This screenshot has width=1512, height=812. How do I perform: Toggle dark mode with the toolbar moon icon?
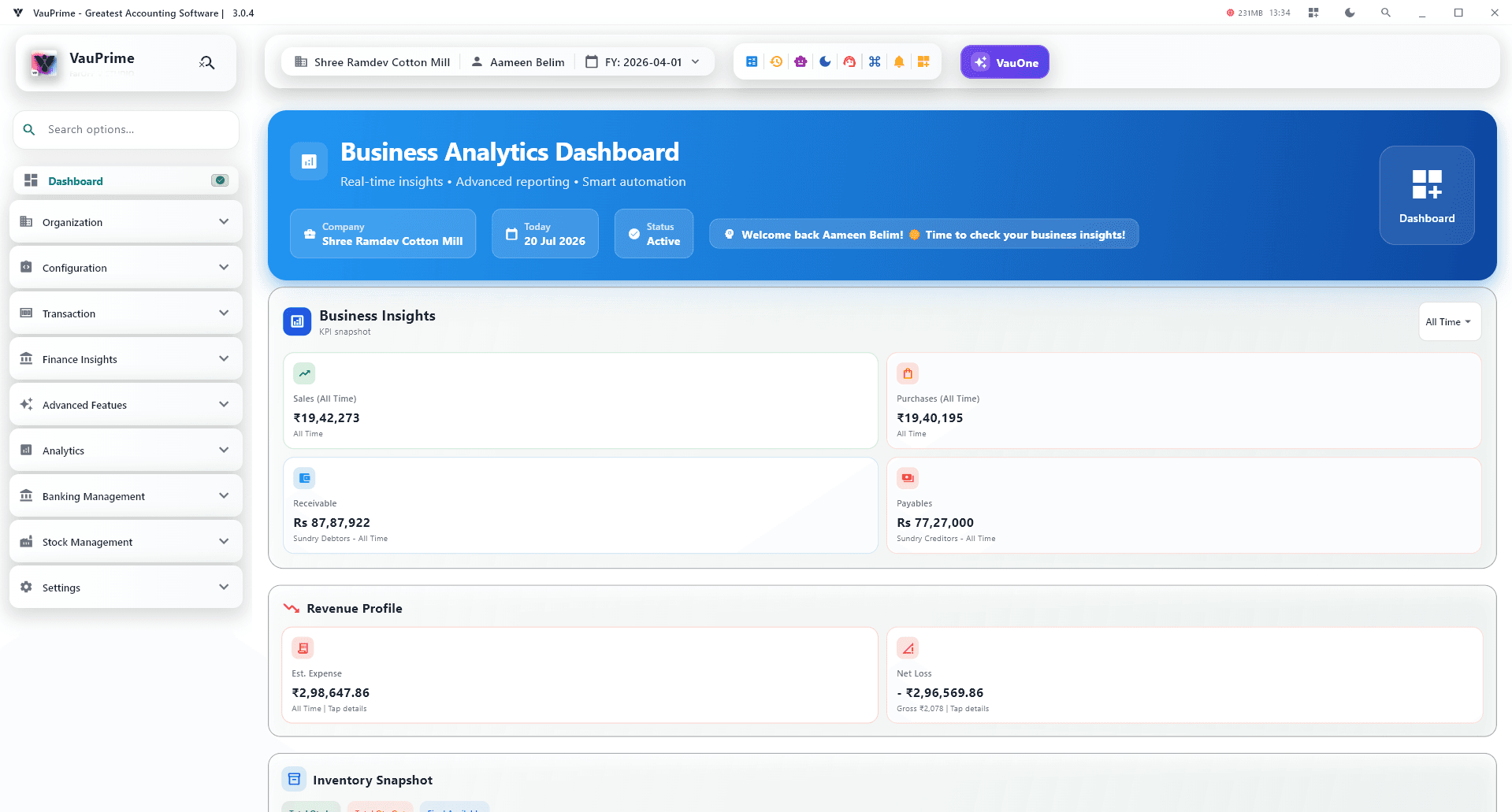tap(825, 62)
